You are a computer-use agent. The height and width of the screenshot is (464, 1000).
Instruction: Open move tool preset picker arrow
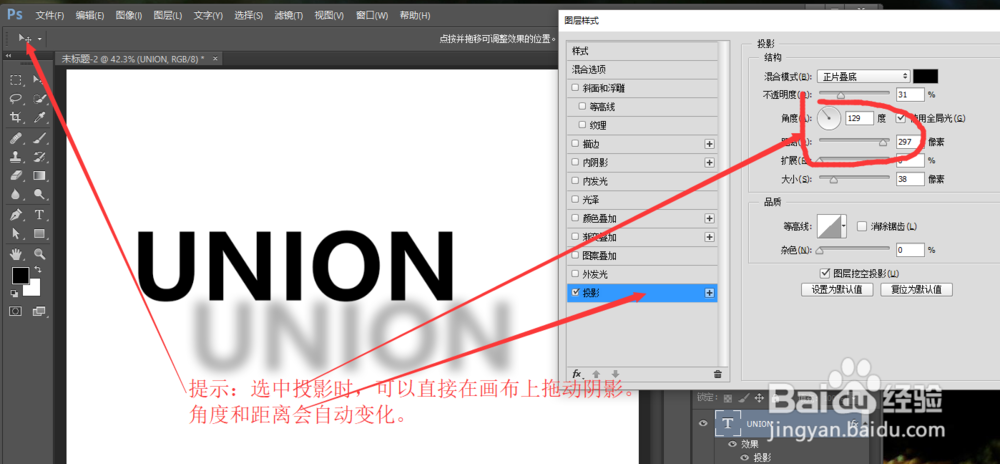tap(40, 39)
